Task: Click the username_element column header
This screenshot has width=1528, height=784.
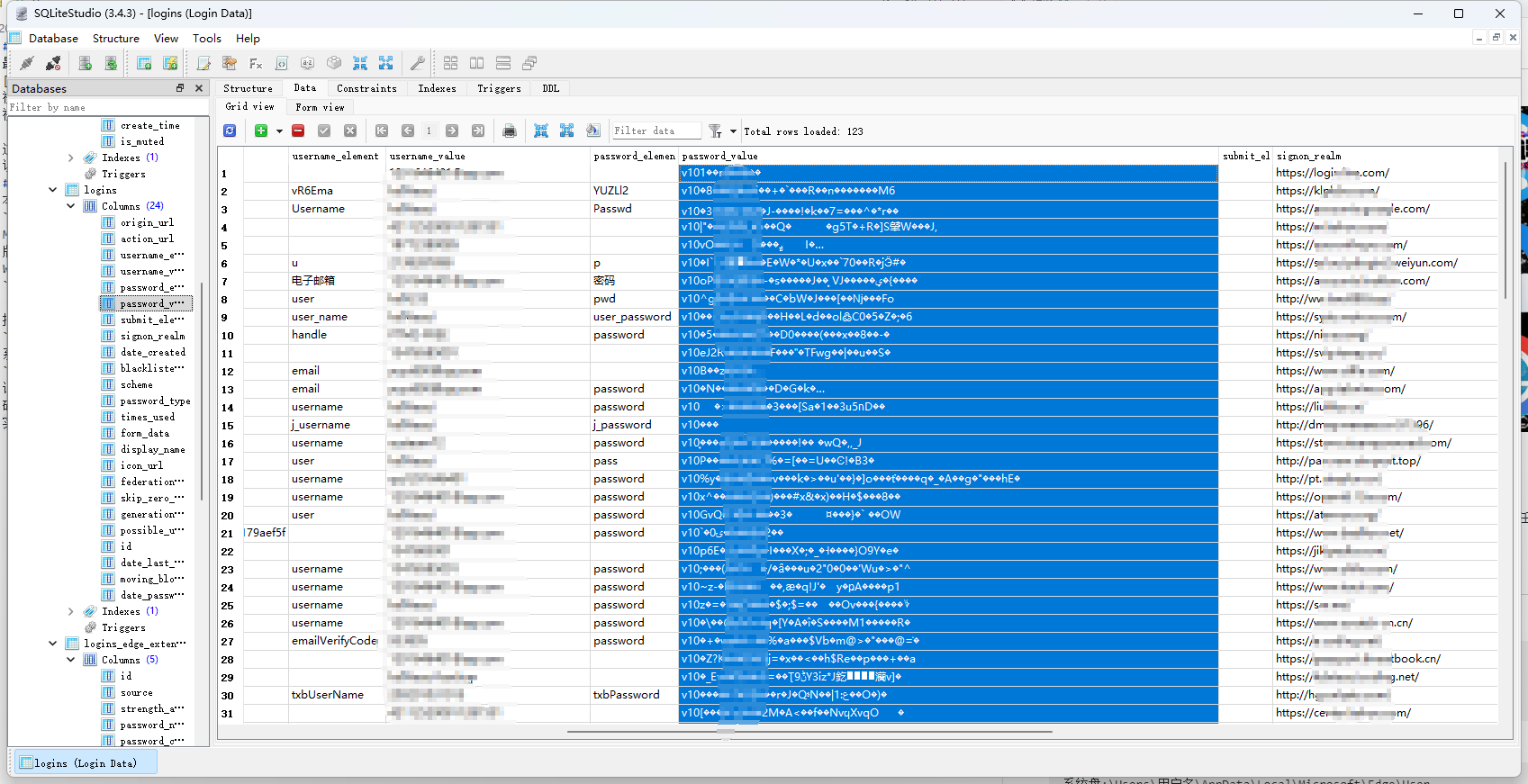Action: point(335,156)
